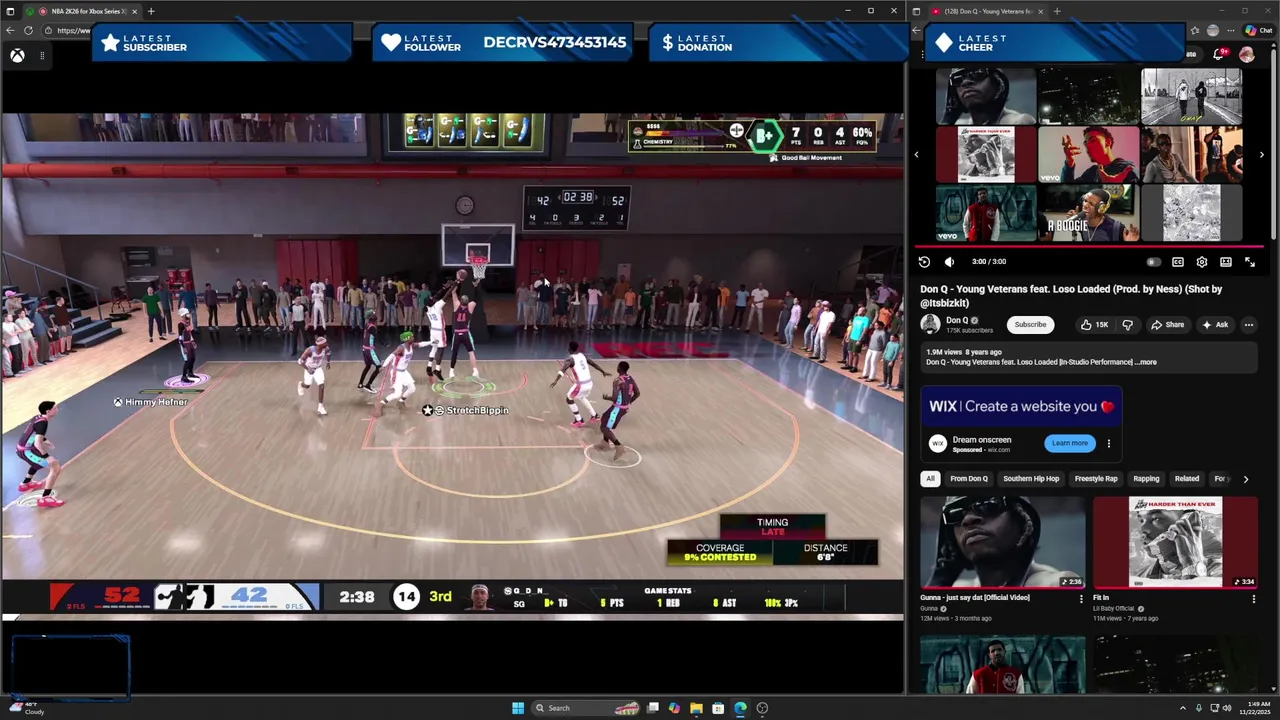The height and width of the screenshot is (720, 1280).
Task: Mute the YouTube player volume
Action: pos(949,262)
